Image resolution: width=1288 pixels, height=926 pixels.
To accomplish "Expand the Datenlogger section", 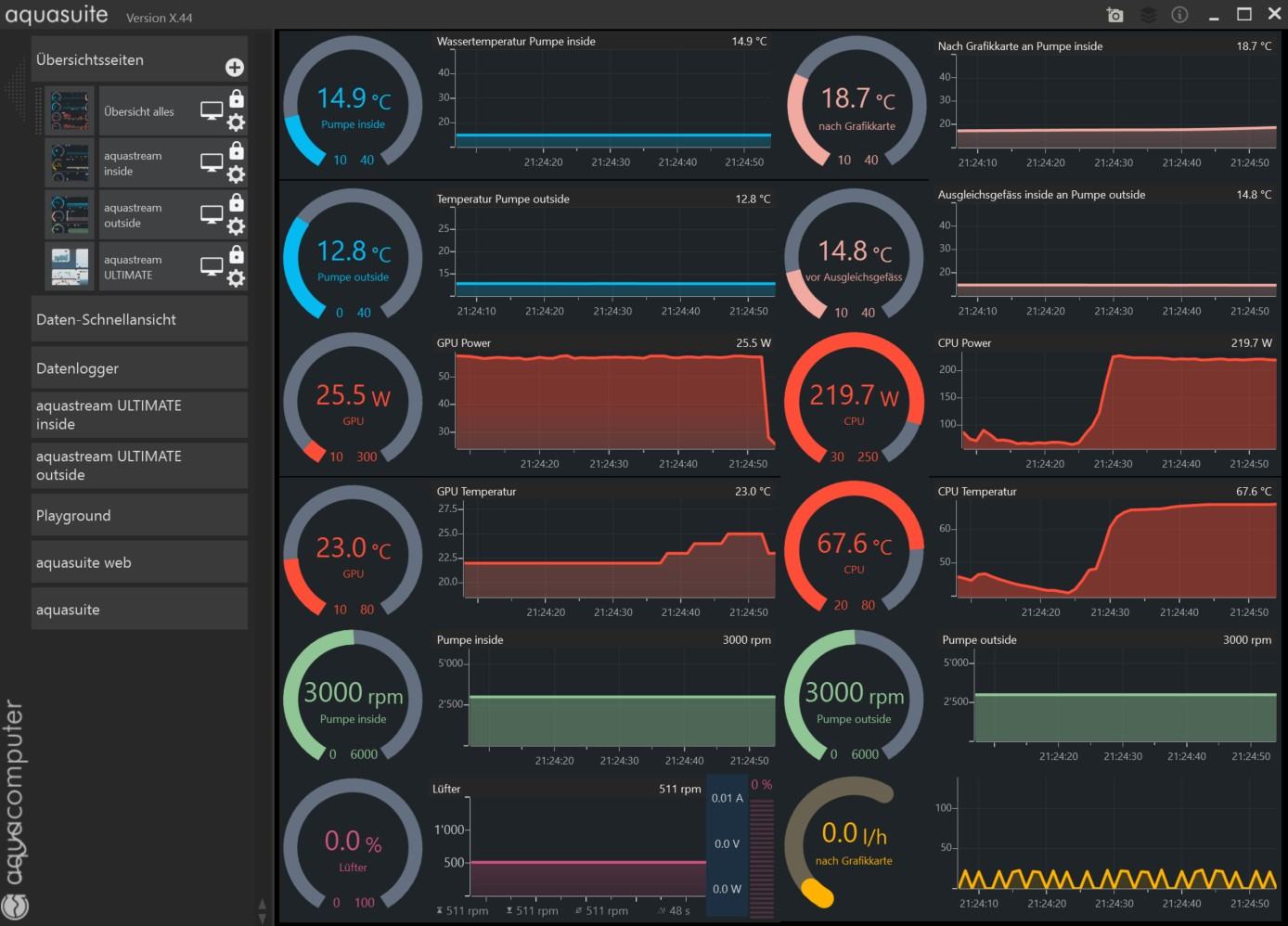I will pos(139,368).
